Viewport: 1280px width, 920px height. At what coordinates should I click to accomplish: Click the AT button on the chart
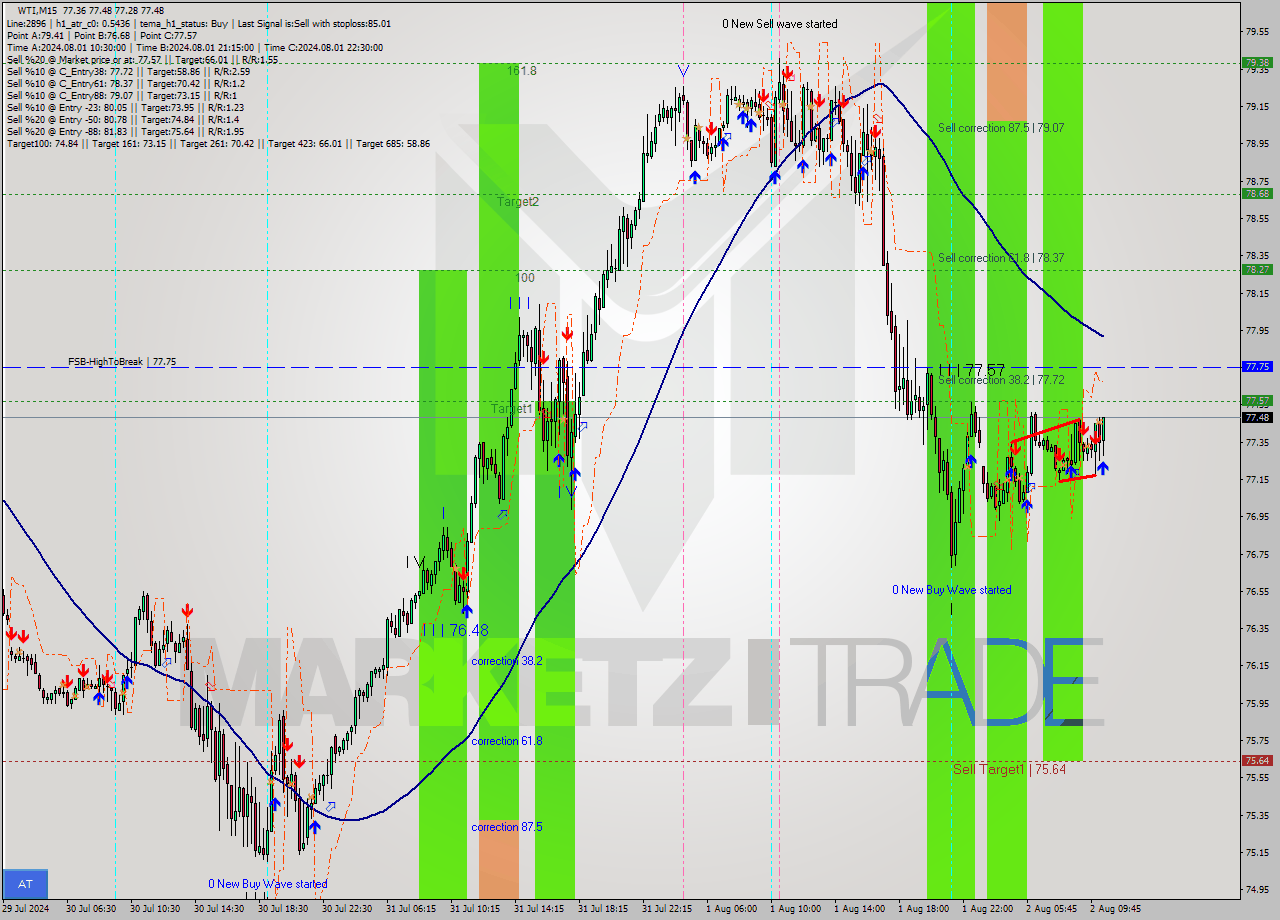tap(25, 884)
